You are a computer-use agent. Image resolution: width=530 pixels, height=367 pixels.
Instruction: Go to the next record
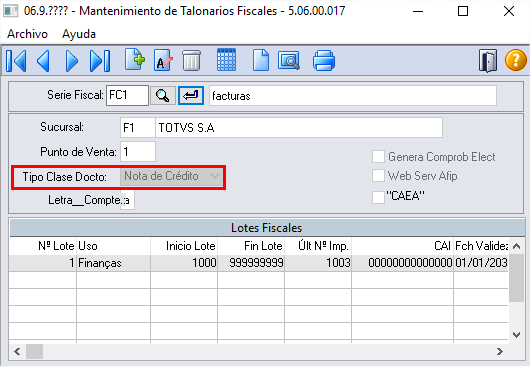(x=71, y=61)
